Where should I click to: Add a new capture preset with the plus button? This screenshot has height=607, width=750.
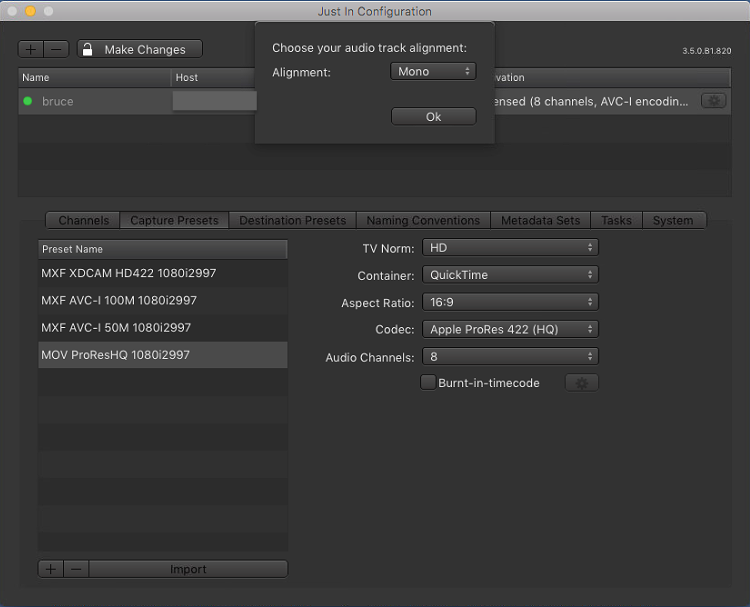point(51,569)
